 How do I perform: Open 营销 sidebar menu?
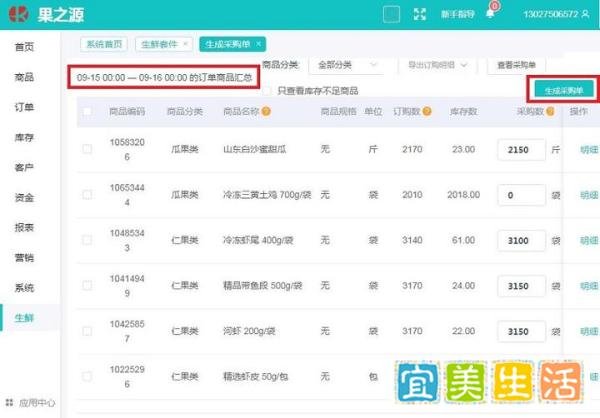[24, 258]
